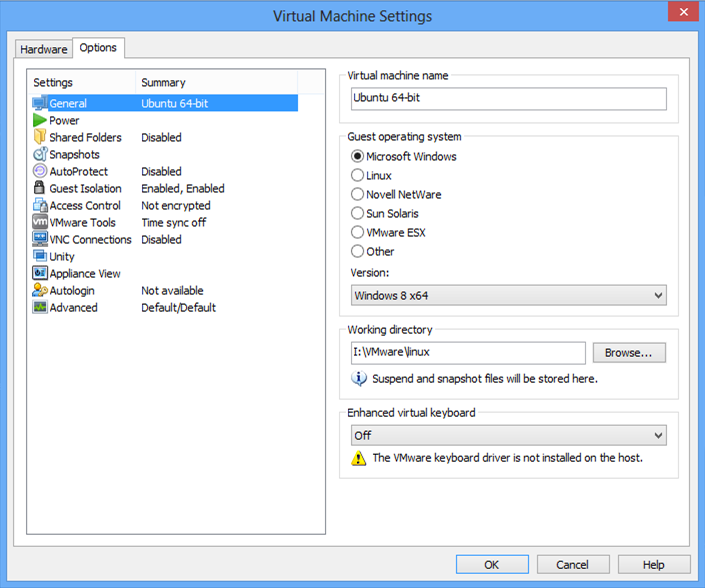This screenshot has height=588, width=705.
Task: Cancel the Virtual Machine Settings dialog
Action: tap(573, 565)
